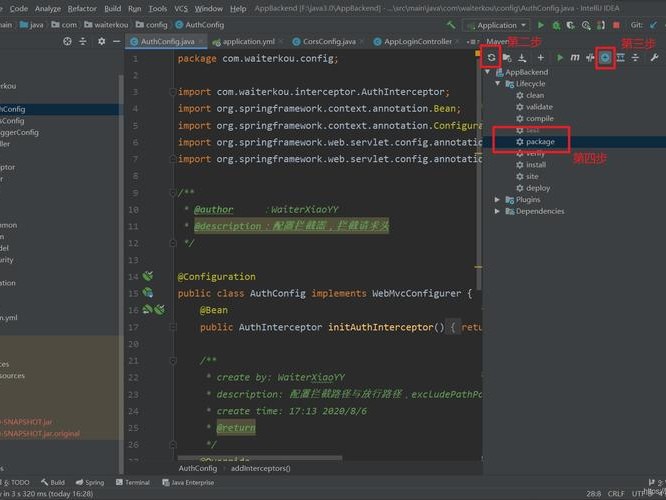Fold comment block at line 21
The width and height of the screenshot is (666, 500).
coord(172,361)
